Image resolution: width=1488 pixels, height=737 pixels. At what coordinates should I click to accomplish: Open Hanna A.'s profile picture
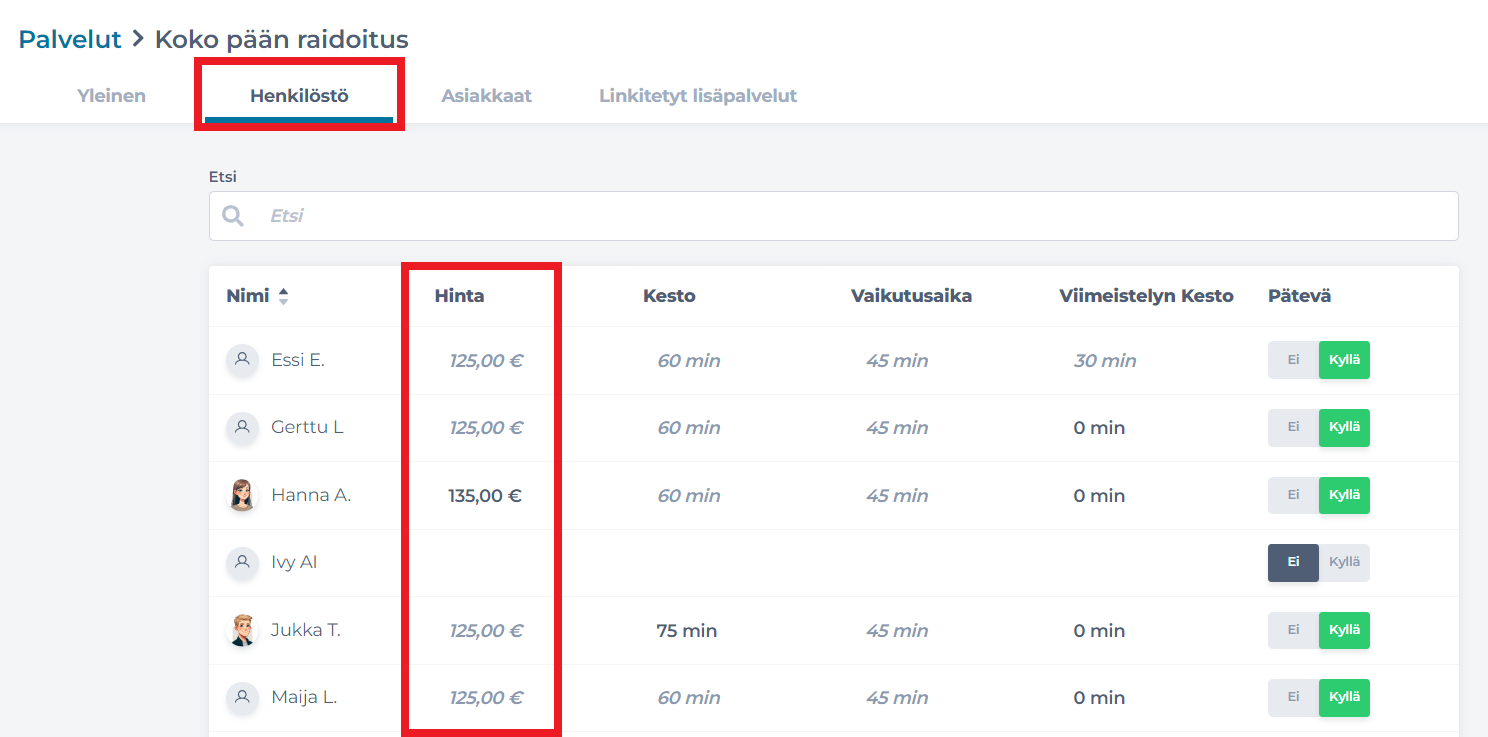(x=242, y=495)
